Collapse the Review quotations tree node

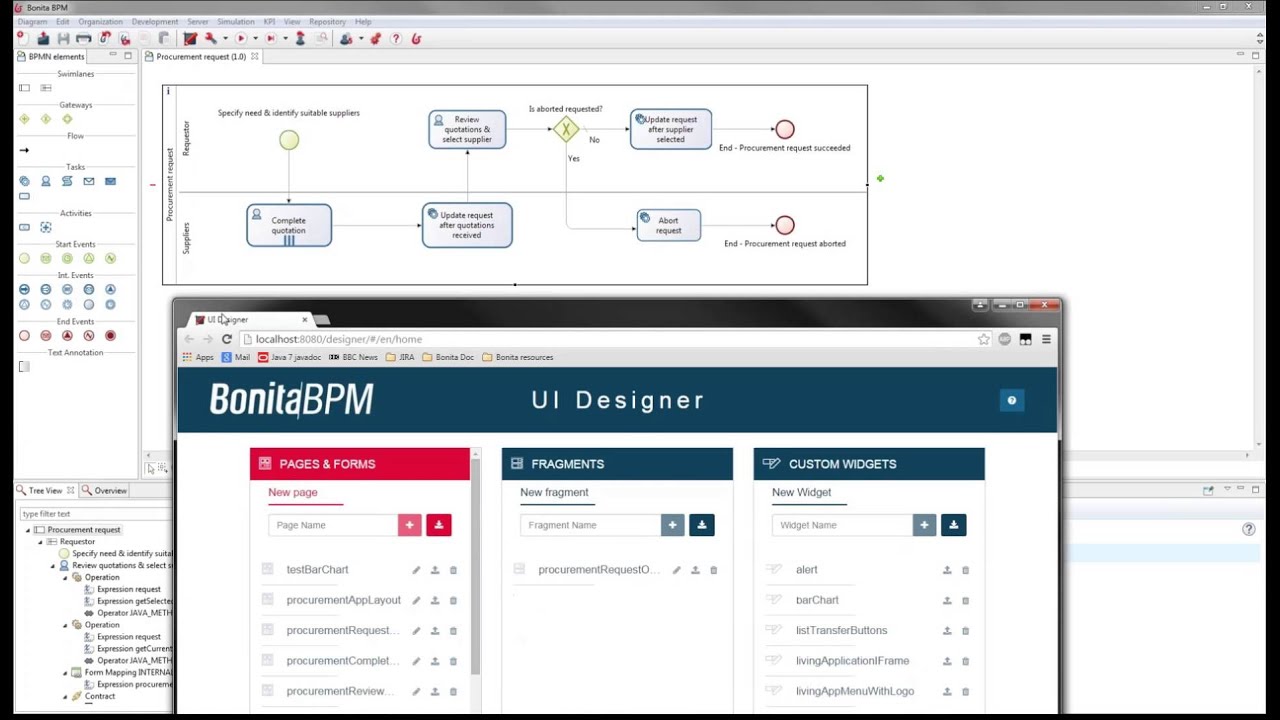tap(52, 566)
